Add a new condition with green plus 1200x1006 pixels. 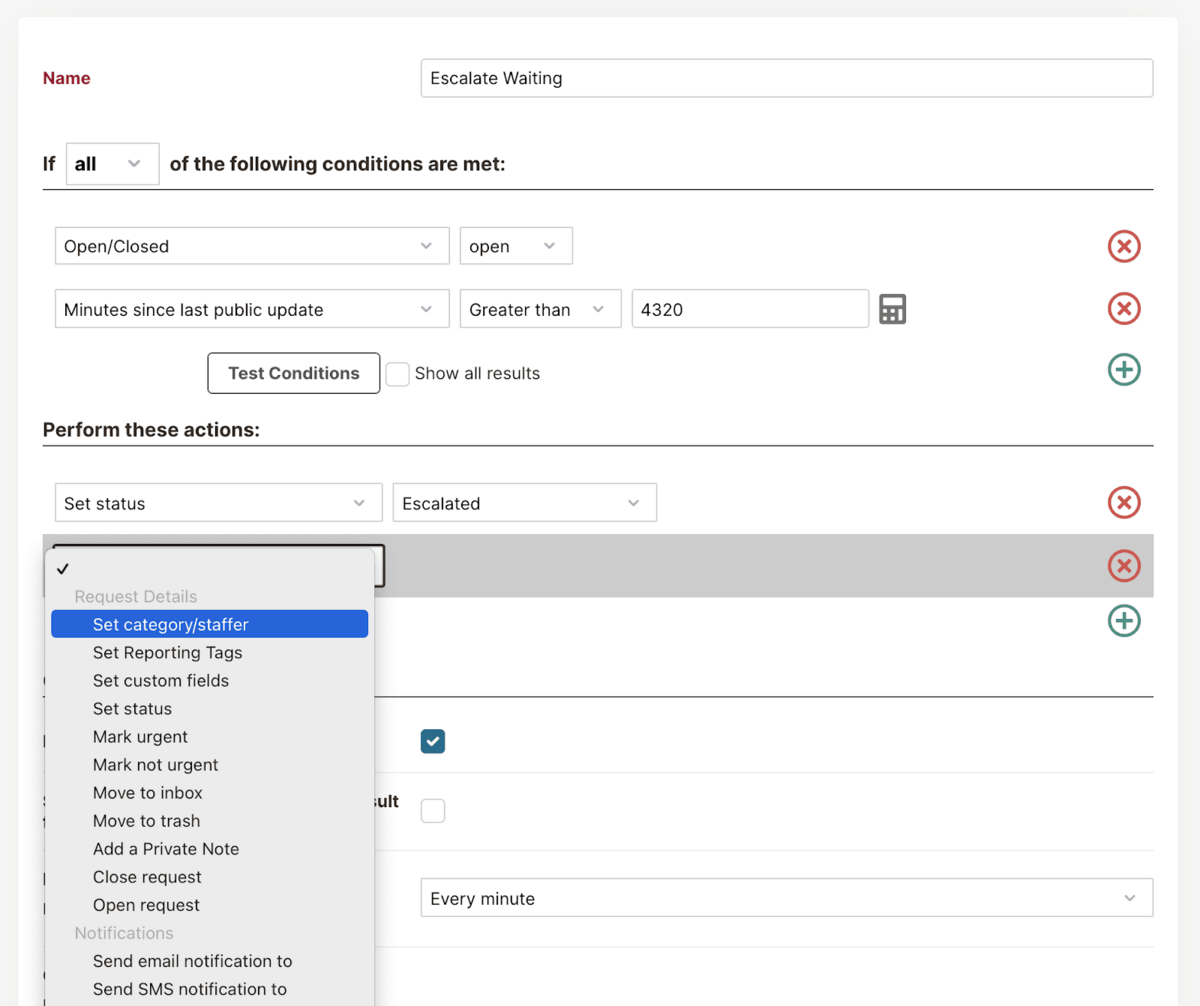[x=1124, y=370]
